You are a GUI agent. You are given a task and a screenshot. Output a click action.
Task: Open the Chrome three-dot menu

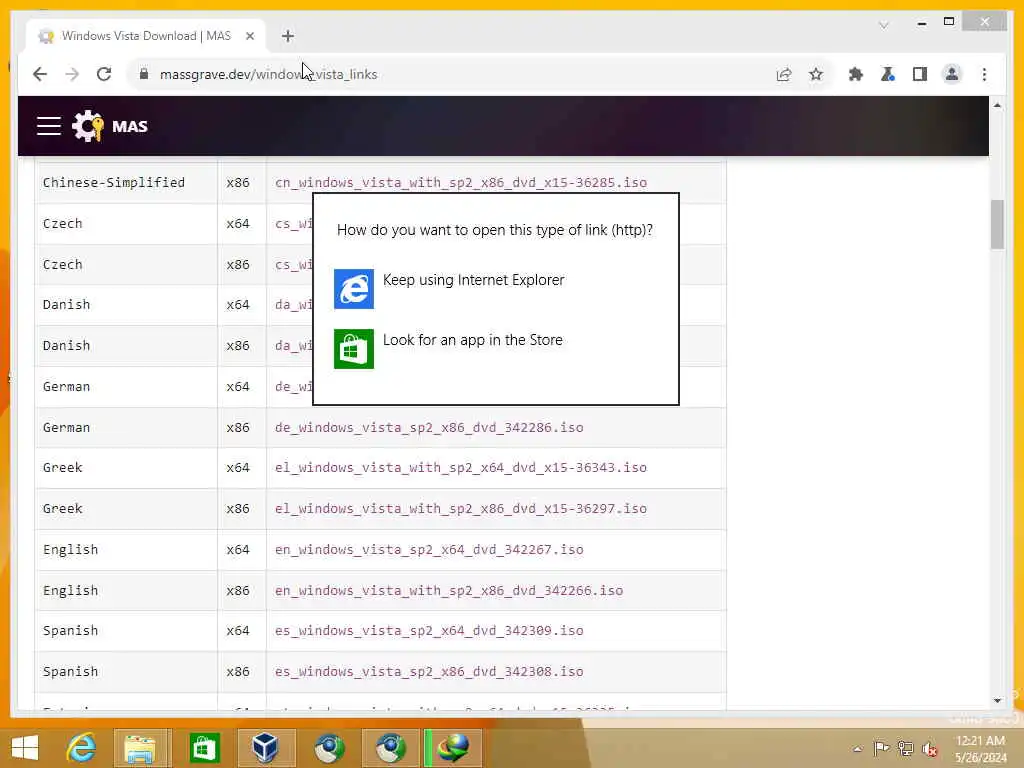click(984, 74)
